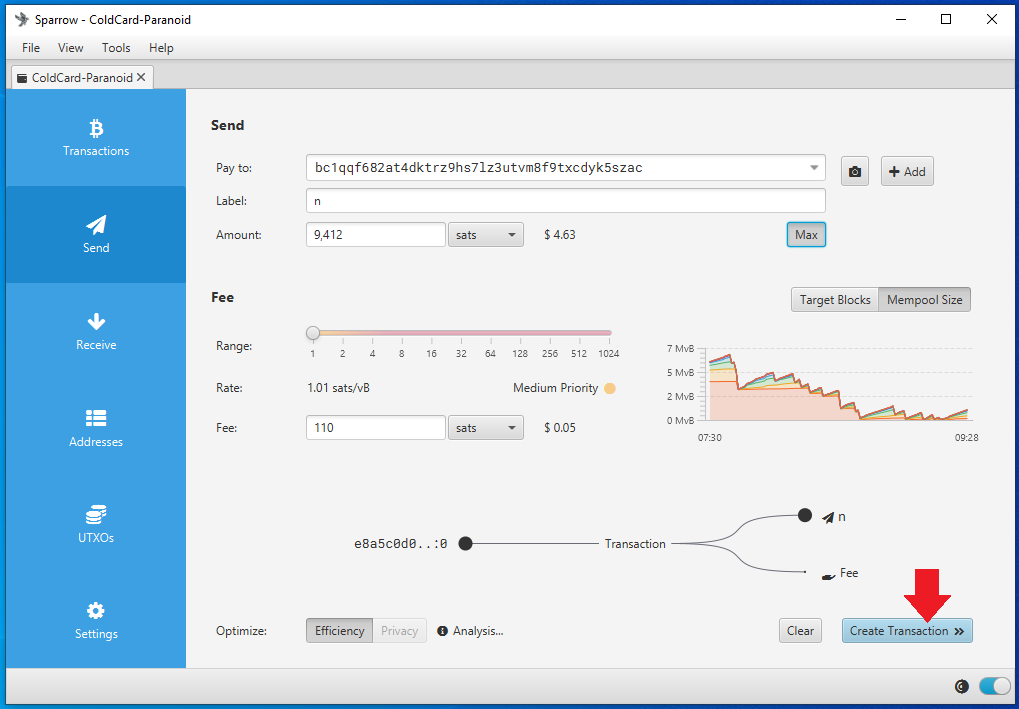The image size is (1019, 709).
Task: Click the 'Transaction' label in the diagram
Action: 635,544
